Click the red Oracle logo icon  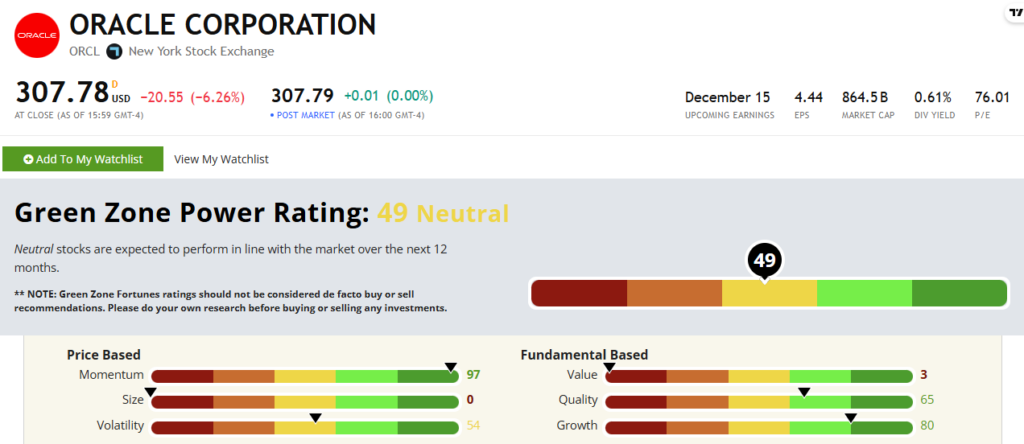click(37, 35)
